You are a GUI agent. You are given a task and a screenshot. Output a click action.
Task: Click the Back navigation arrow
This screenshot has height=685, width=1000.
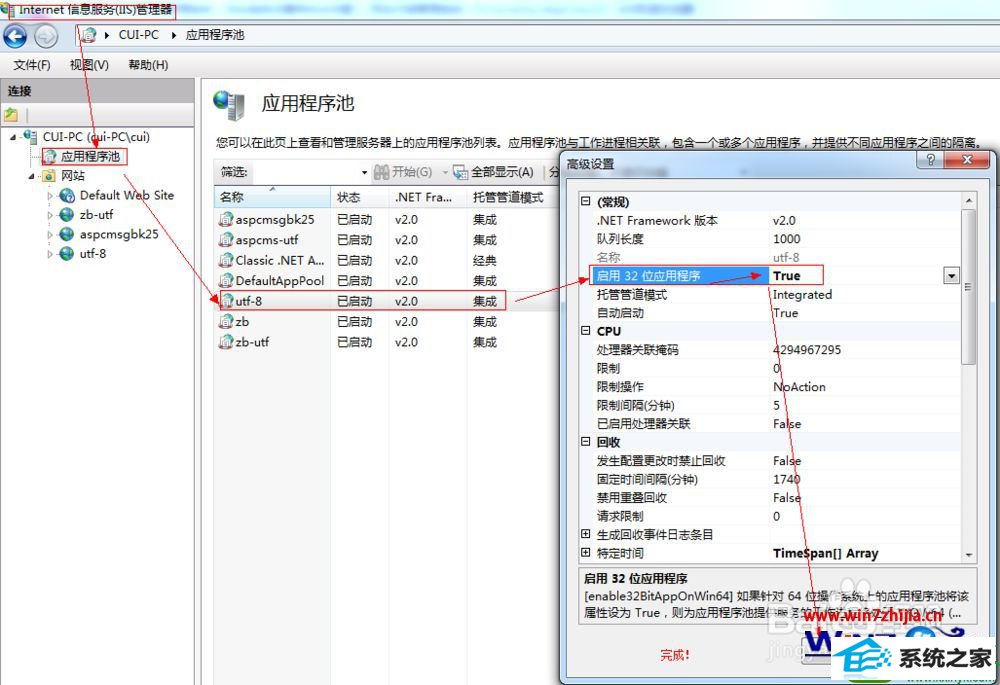point(15,36)
